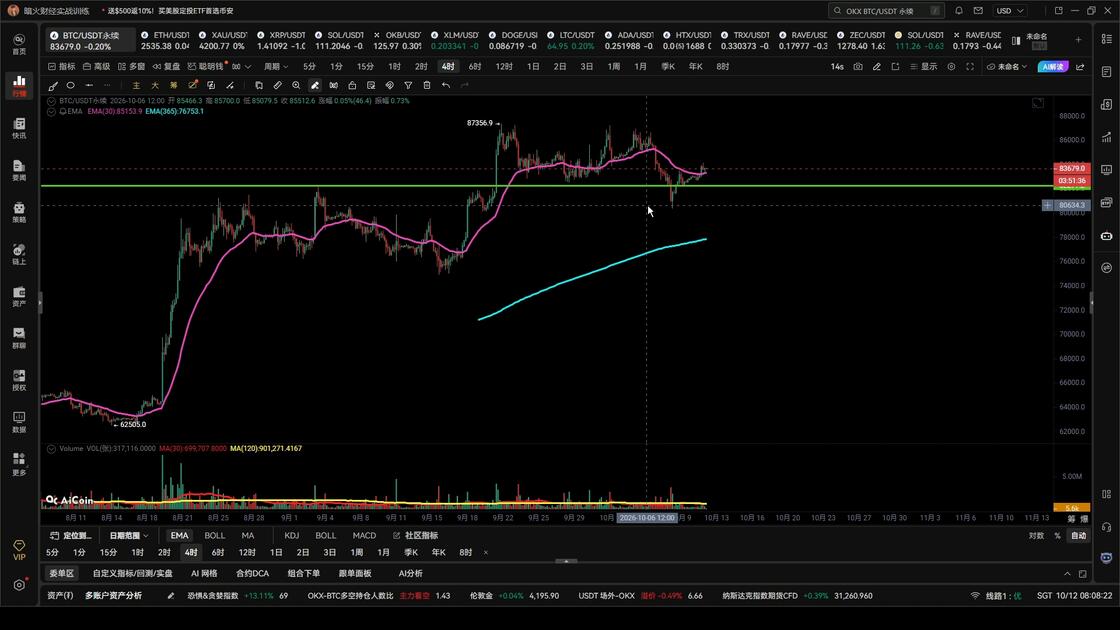Add a new ticker tab with plus

1079,40
